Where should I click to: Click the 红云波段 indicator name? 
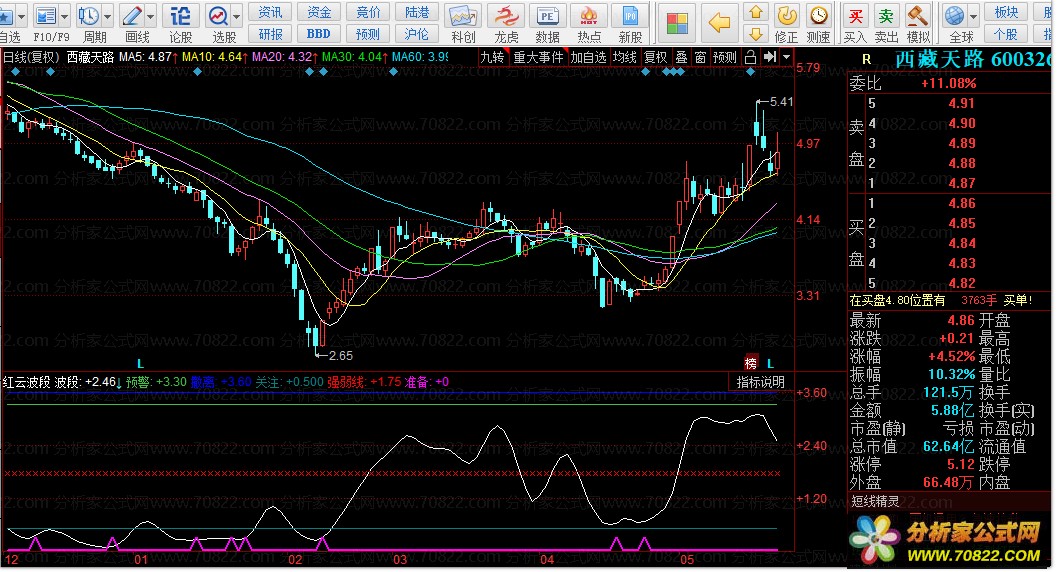[26, 382]
